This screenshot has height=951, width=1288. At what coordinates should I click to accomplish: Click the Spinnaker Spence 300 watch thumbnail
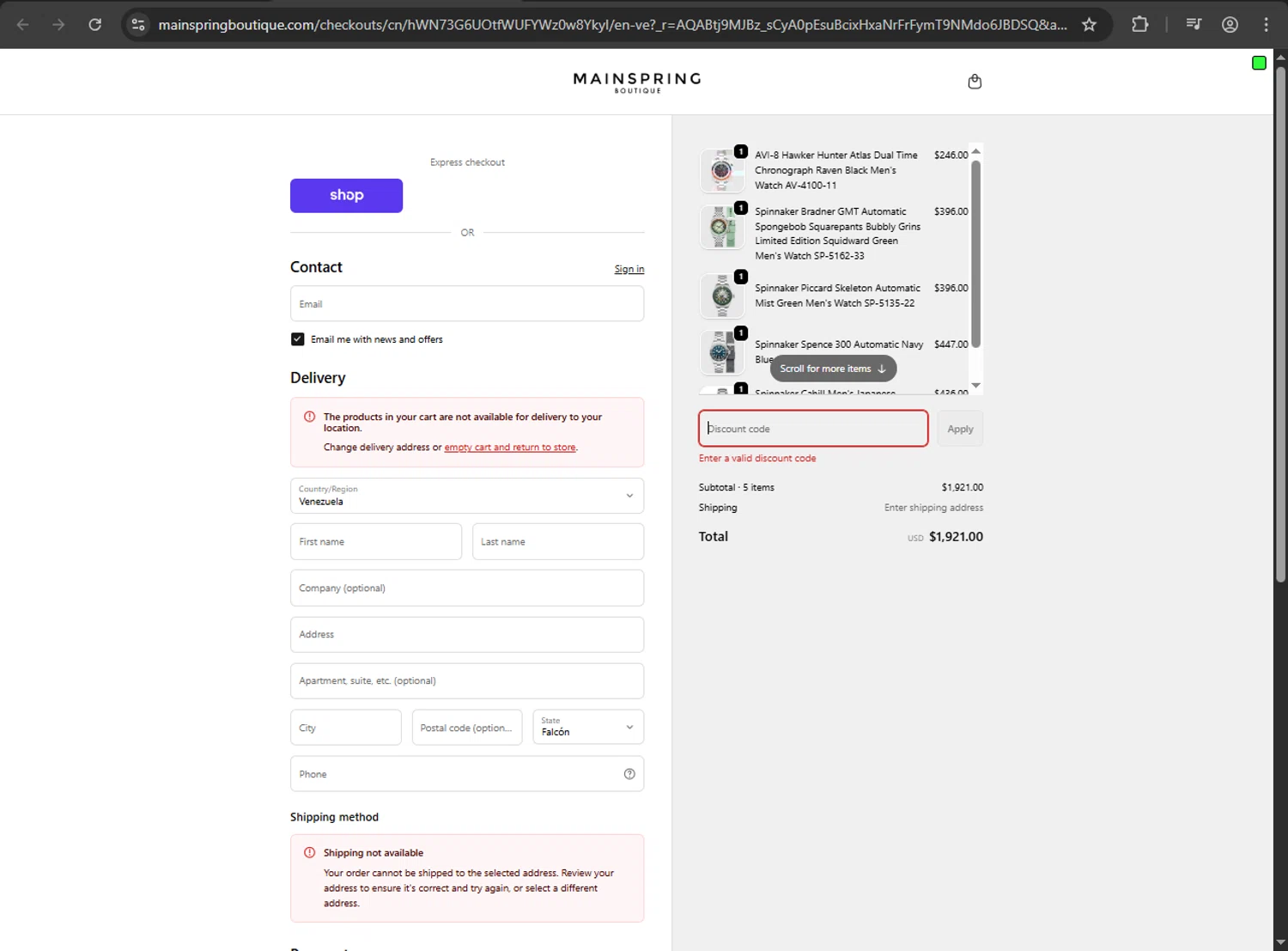point(722,352)
